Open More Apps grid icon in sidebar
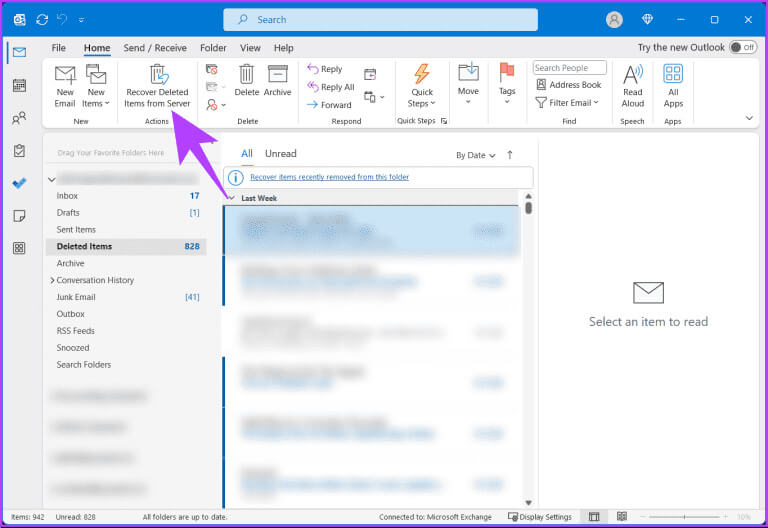The image size is (768, 528). [x=19, y=248]
